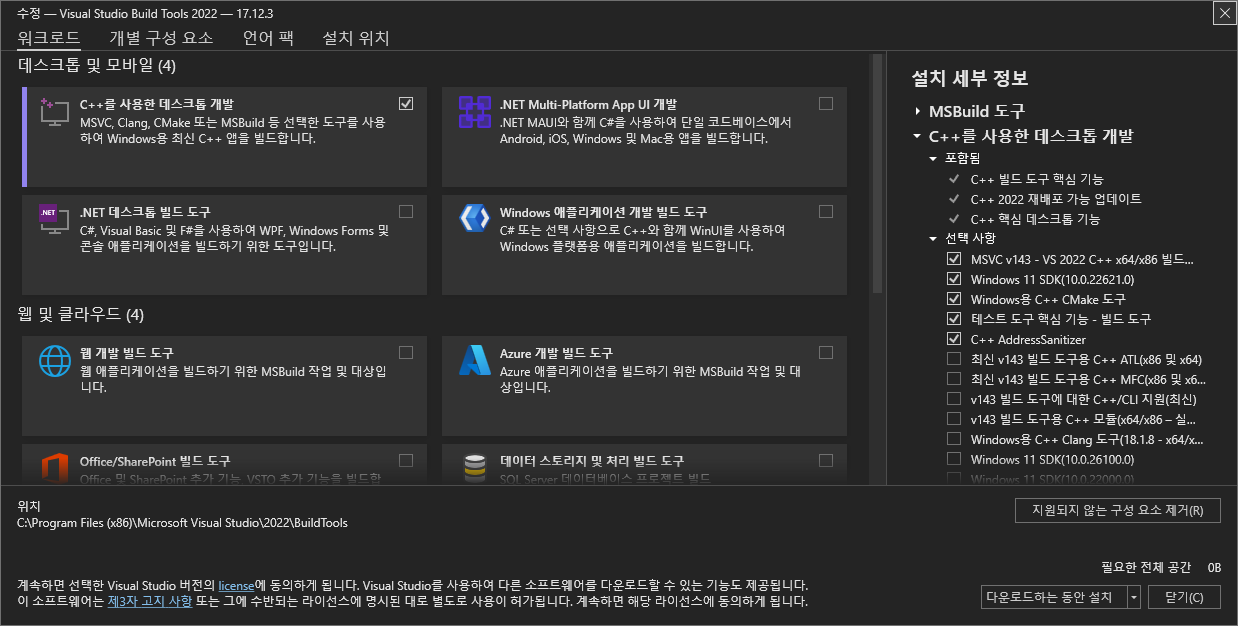Switch to the 언어 팩 tab
This screenshot has height=626, width=1238.
267,38
